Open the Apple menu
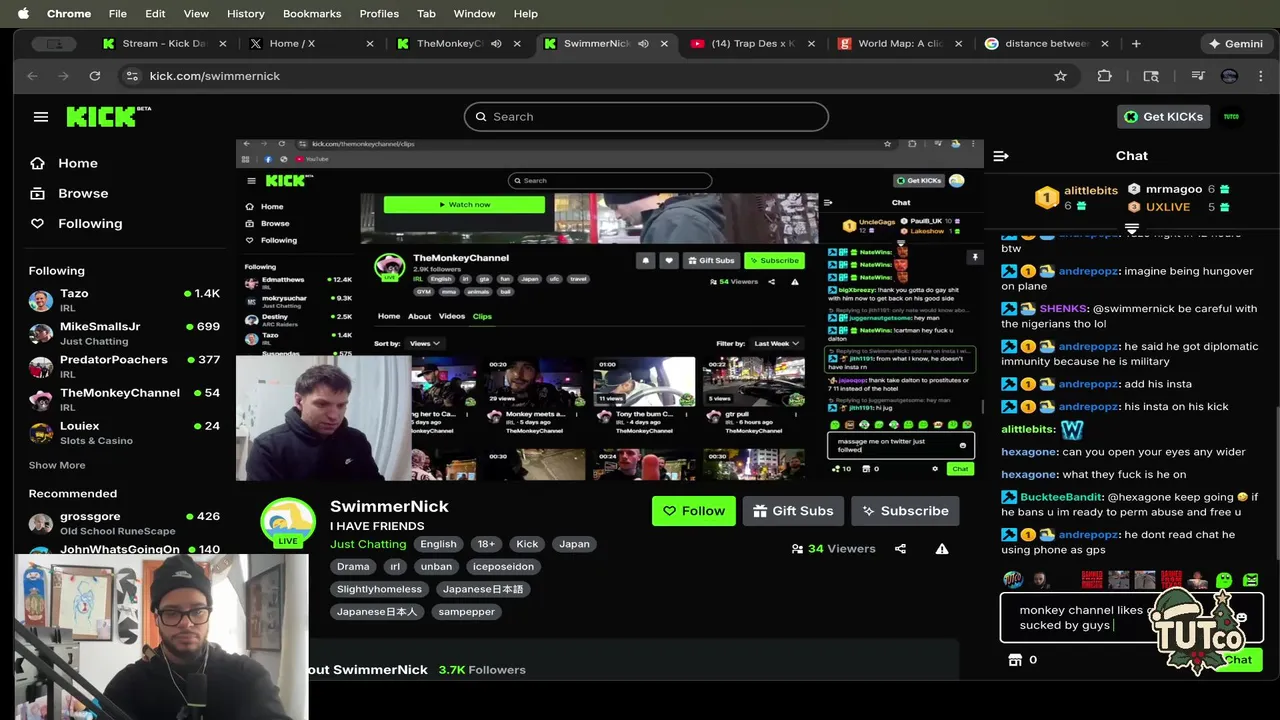The height and width of the screenshot is (720, 1280). coord(23,14)
